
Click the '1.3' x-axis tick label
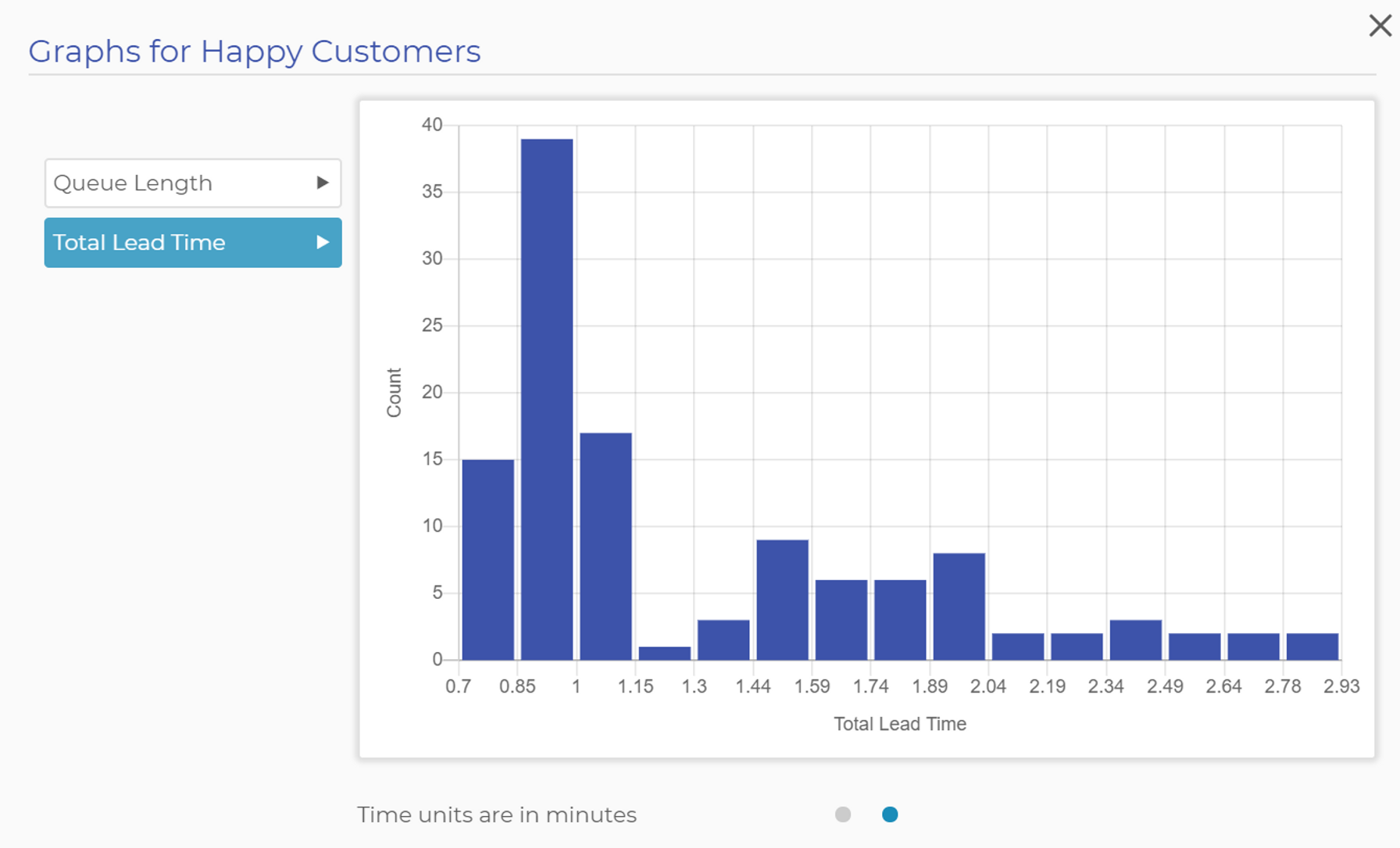tap(694, 686)
